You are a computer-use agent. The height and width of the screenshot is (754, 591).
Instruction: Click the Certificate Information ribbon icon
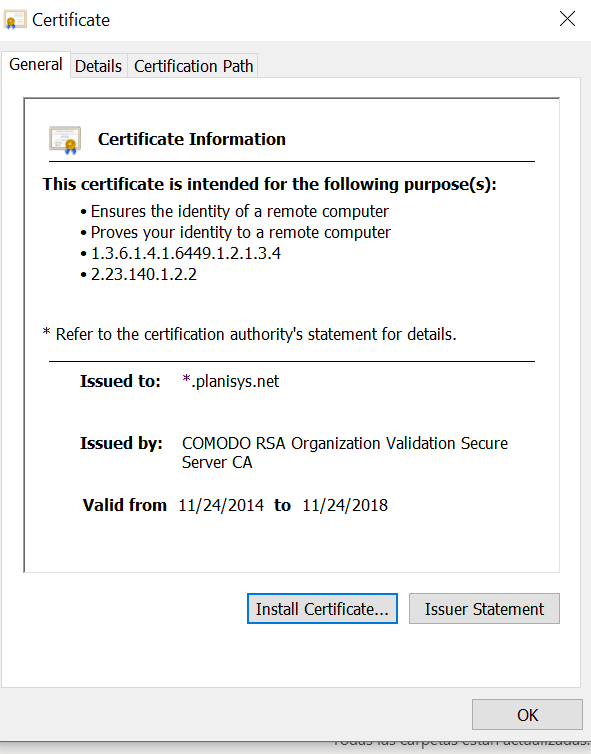pos(65,140)
